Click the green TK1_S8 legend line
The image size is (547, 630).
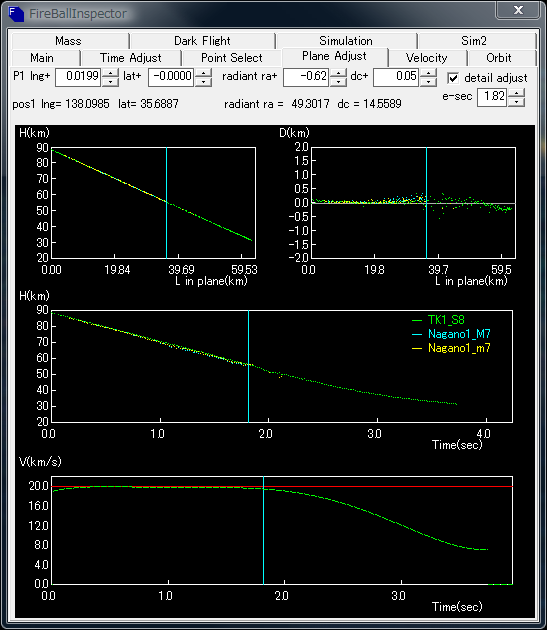click(x=417, y=321)
